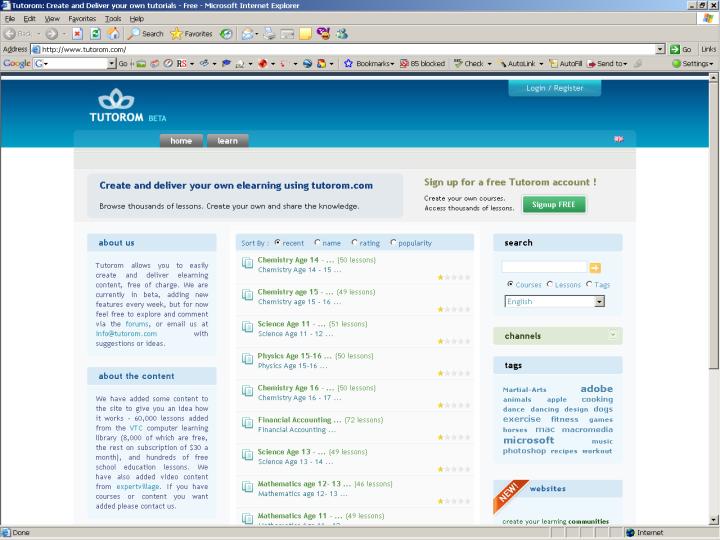The height and width of the screenshot is (540, 720).
Task: Click the 85 blocked popup blocker icon
Action: tap(404, 63)
